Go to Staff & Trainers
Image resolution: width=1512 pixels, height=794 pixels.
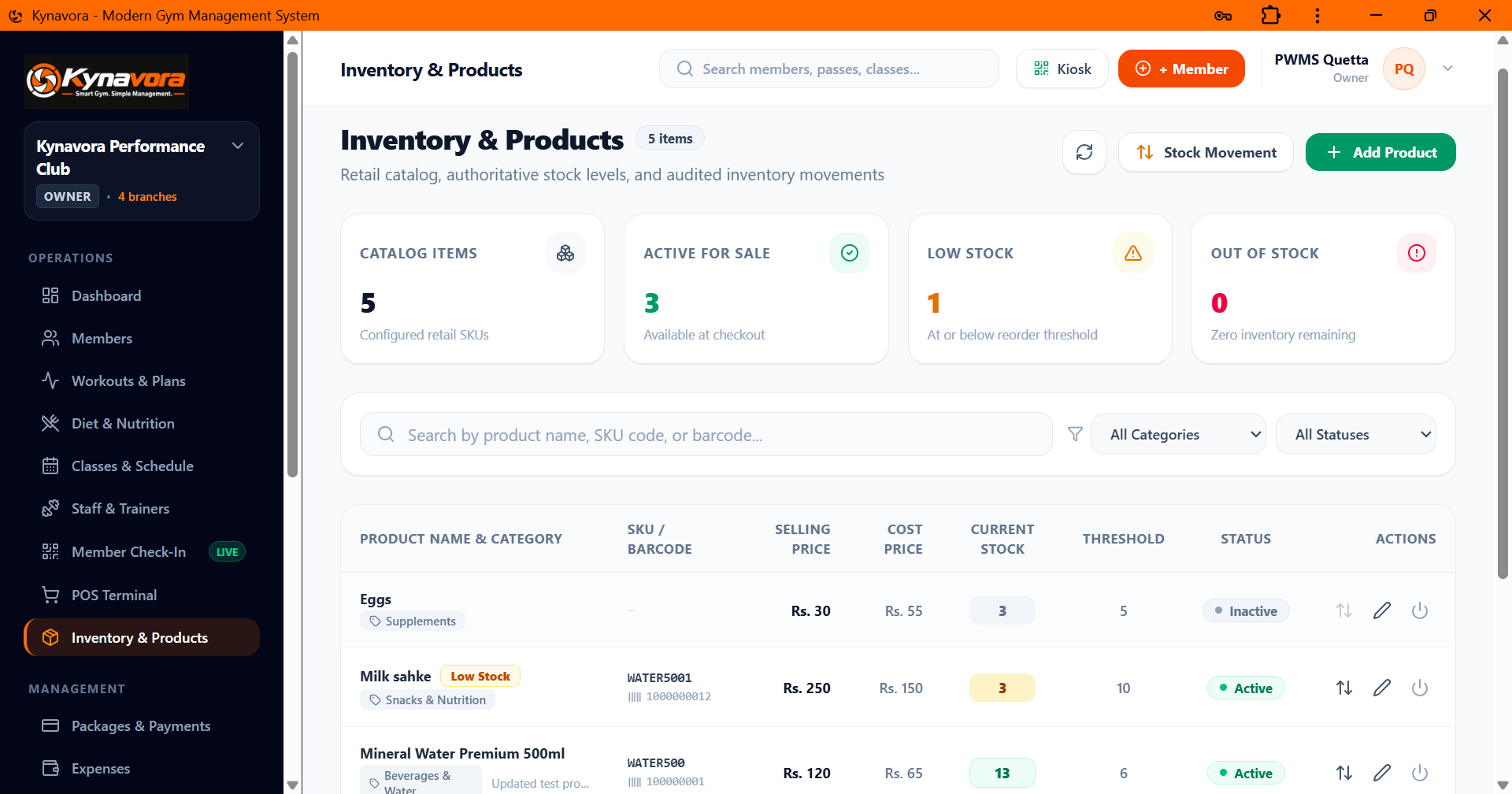point(142,508)
